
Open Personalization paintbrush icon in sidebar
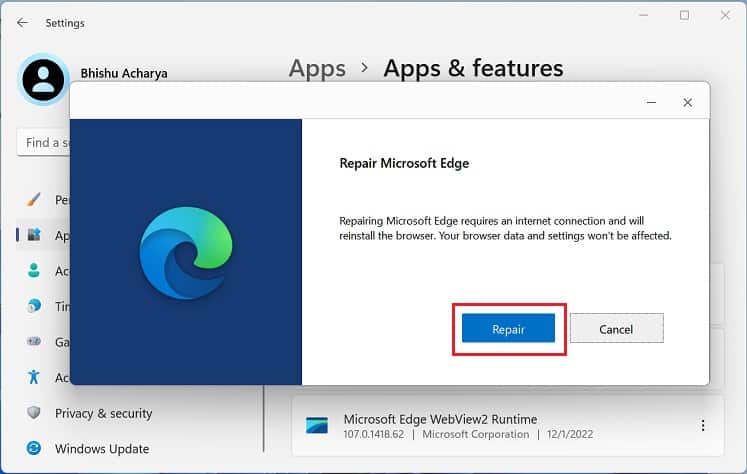(33, 199)
